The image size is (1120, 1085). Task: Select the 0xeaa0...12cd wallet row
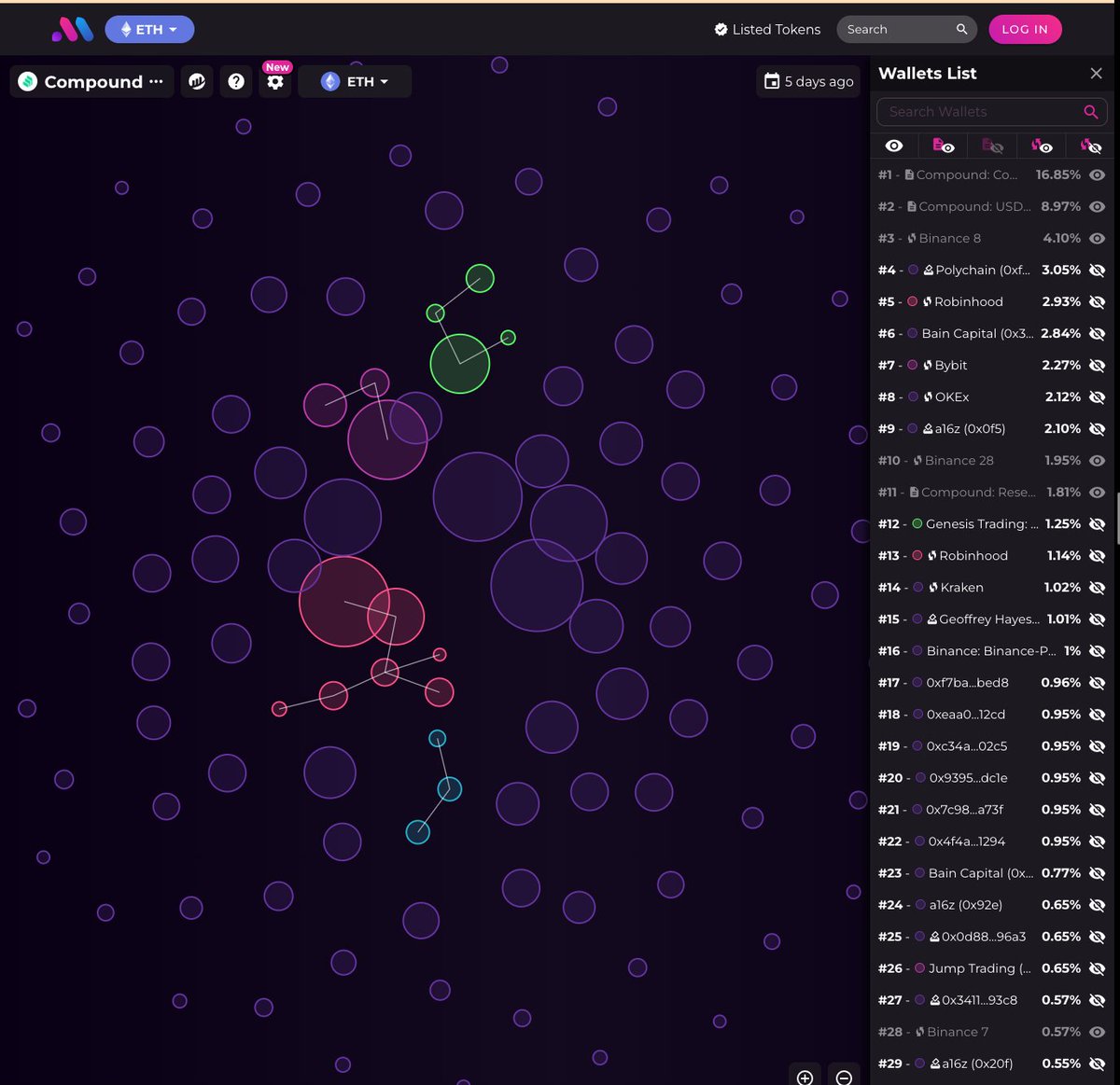991,714
